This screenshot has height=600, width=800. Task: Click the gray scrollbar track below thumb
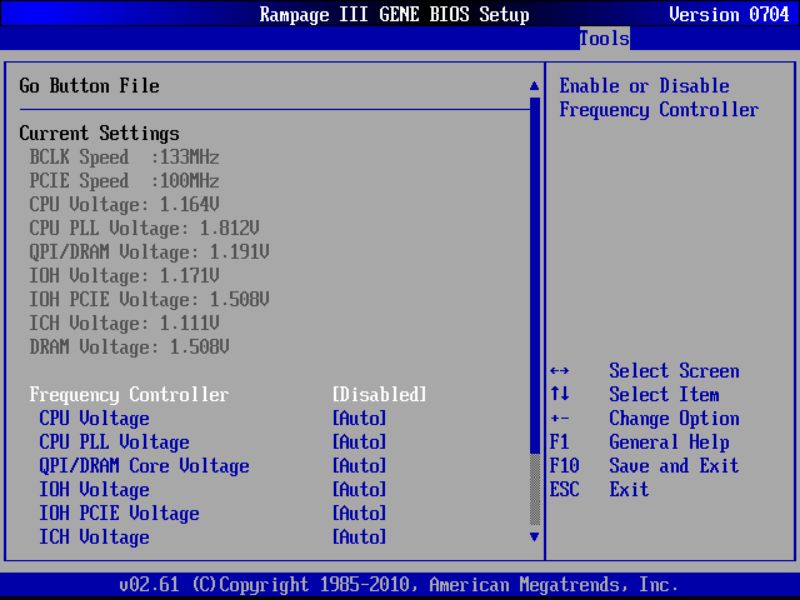[535, 490]
